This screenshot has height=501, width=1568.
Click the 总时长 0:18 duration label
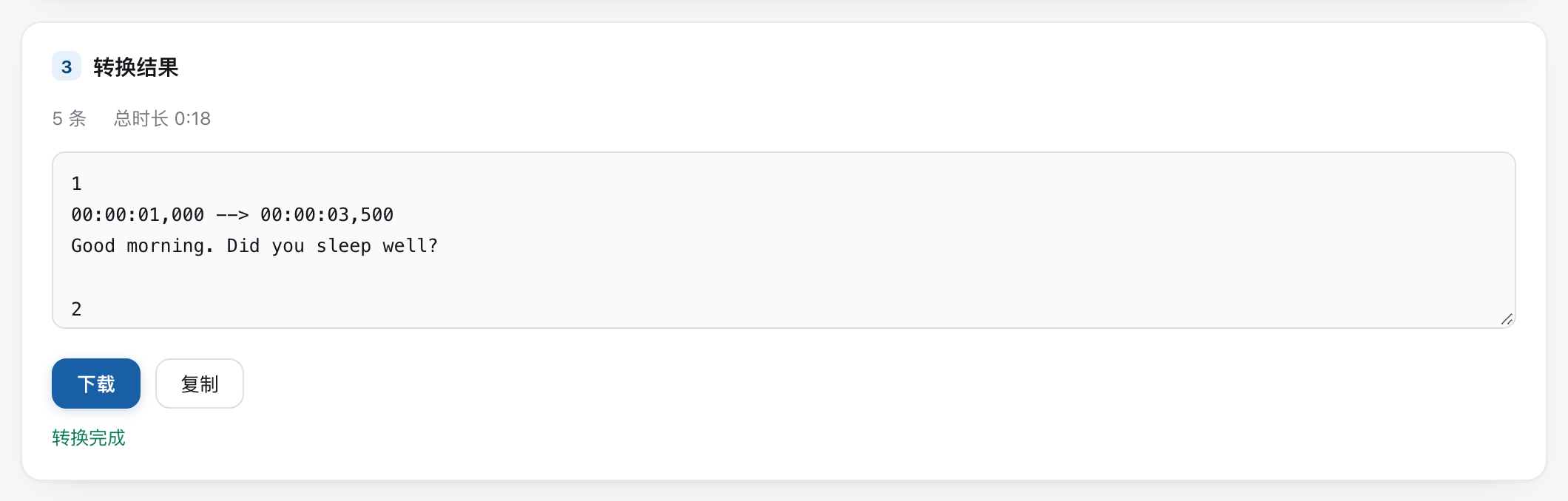[x=162, y=118]
